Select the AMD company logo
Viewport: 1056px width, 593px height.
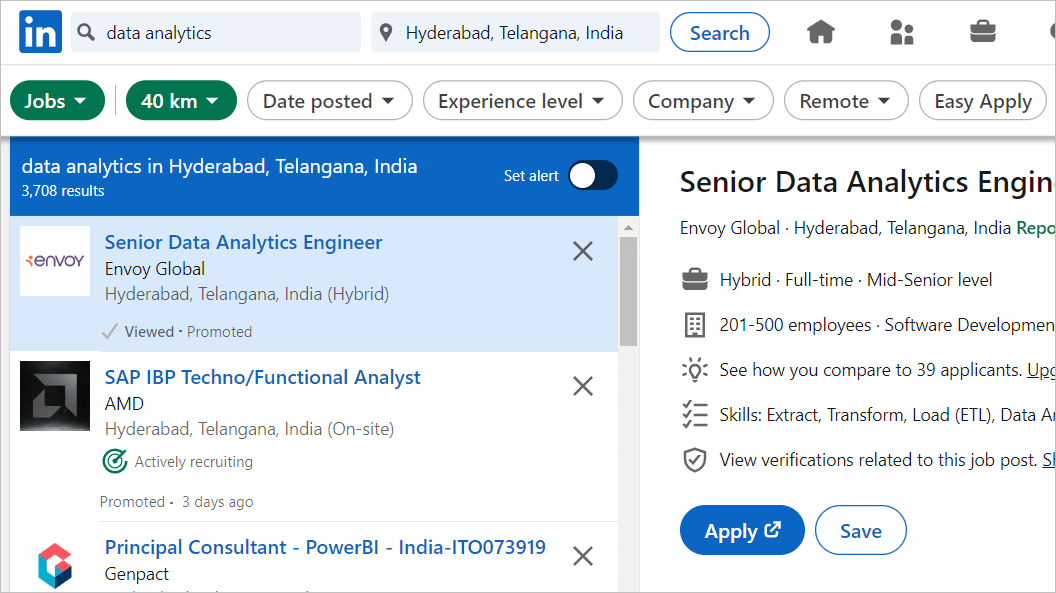(55, 396)
